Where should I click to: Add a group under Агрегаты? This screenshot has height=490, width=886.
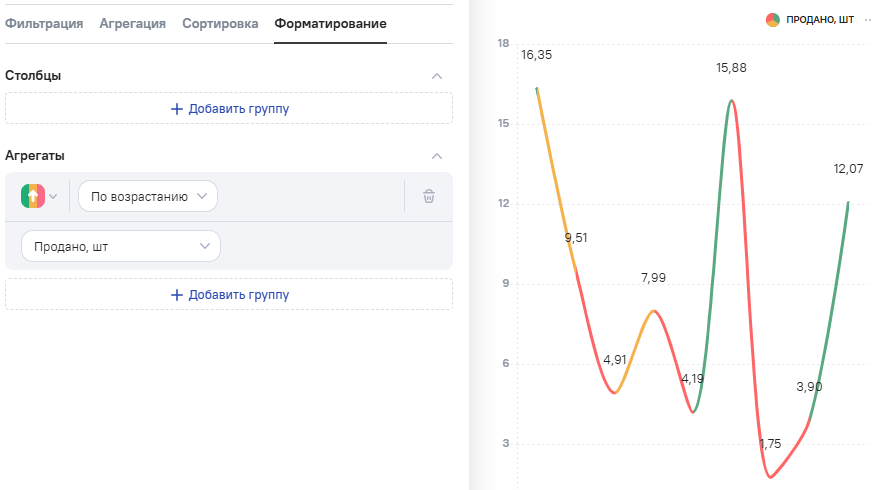(229, 294)
